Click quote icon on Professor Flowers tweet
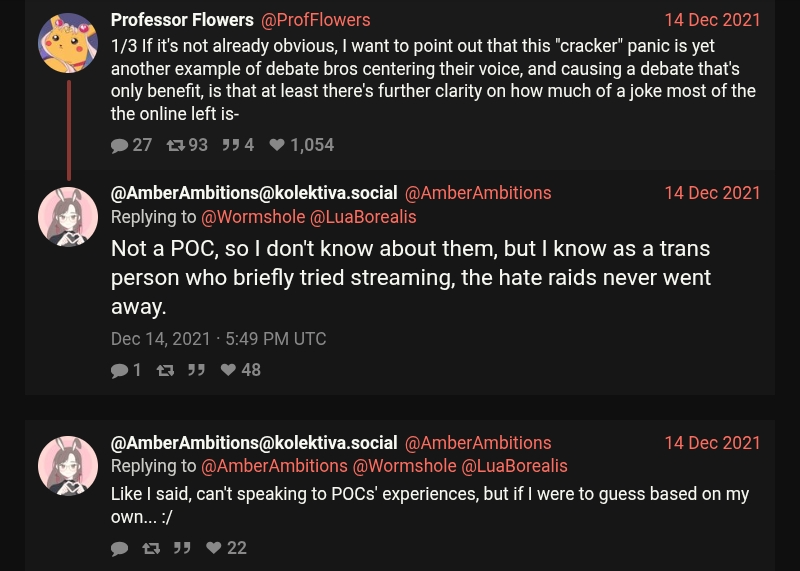Viewport: 800px width, 571px height. 231,146
